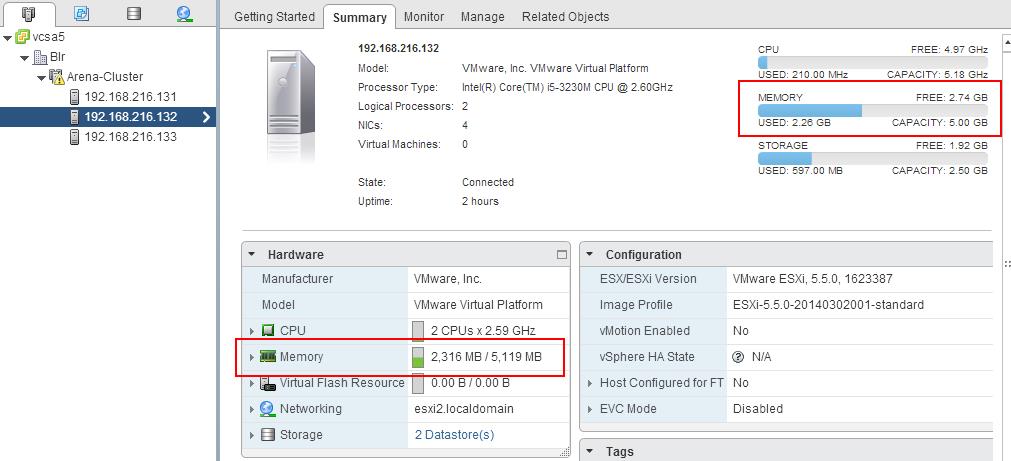Expand the Memory row in Hardware

pyautogui.click(x=252, y=357)
